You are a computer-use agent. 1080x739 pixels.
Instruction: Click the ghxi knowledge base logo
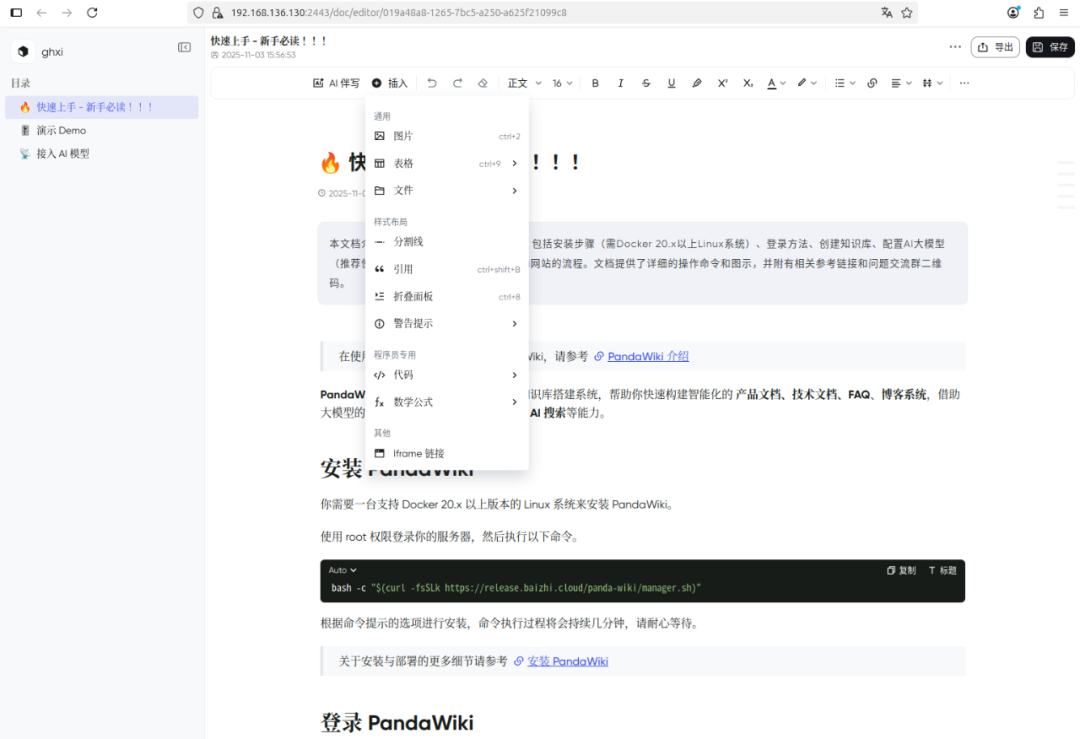[23, 52]
